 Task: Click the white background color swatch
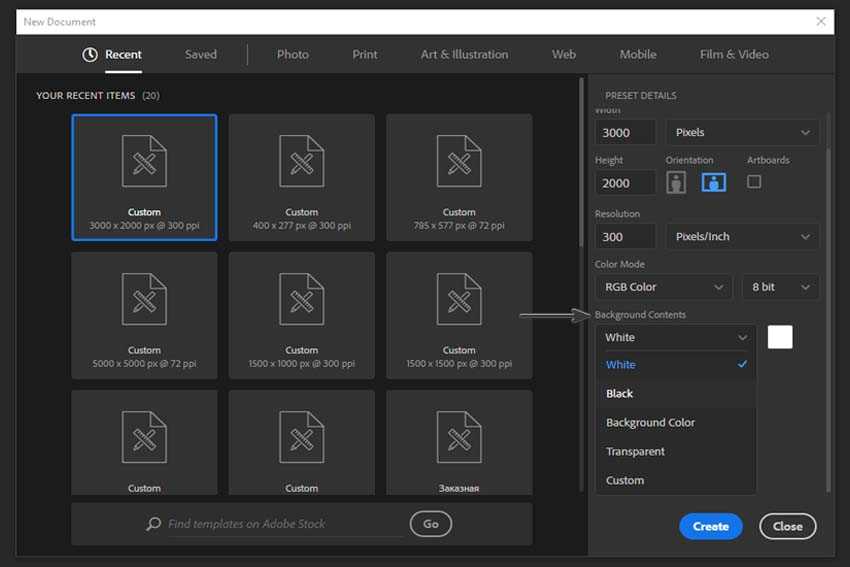point(780,337)
